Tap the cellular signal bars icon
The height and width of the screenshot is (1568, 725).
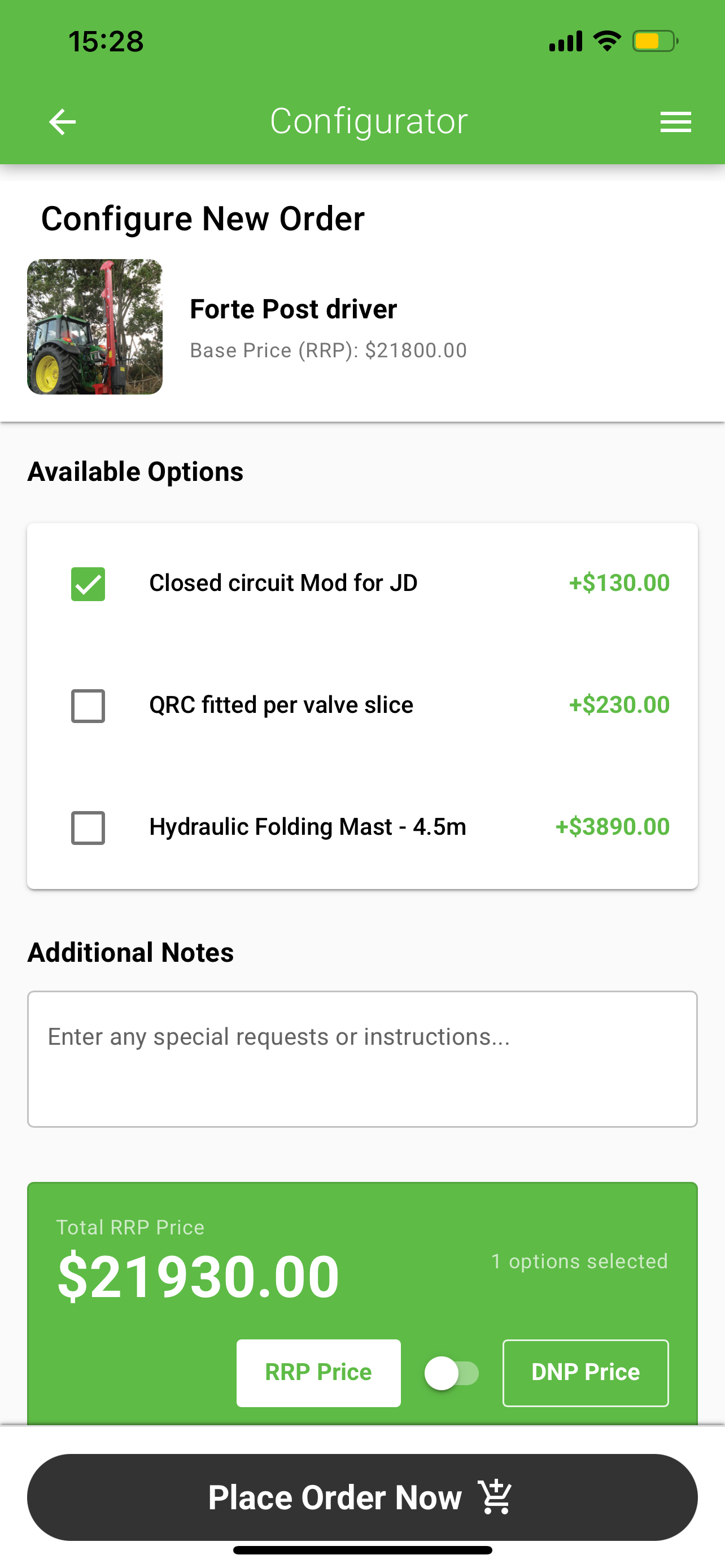tap(566, 41)
